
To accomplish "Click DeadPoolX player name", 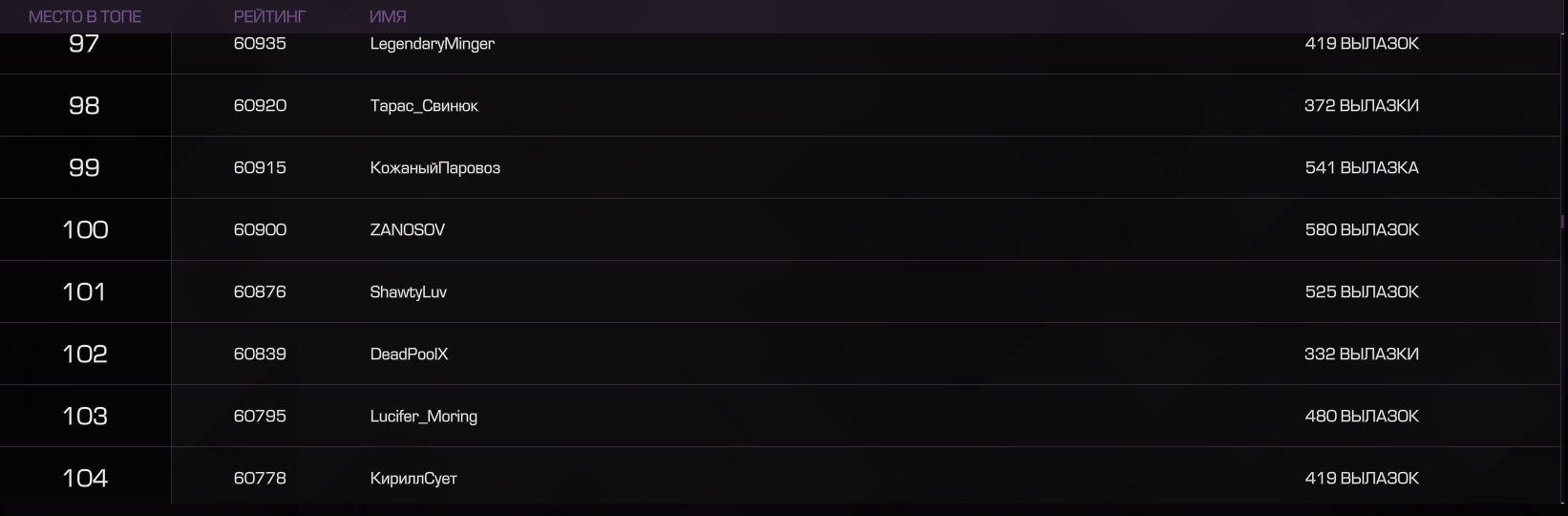I will [x=409, y=355].
